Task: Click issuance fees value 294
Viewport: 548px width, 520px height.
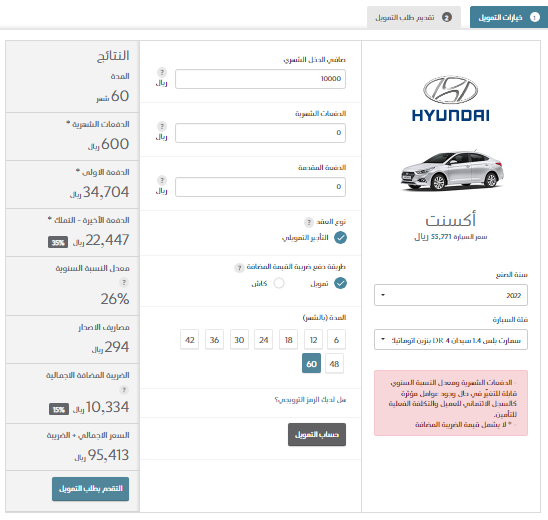Action: [x=117, y=347]
